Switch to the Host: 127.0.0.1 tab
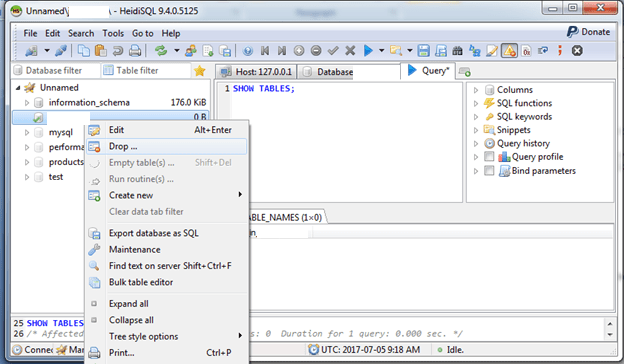This screenshot has height=364, width=624. [256, 72]
